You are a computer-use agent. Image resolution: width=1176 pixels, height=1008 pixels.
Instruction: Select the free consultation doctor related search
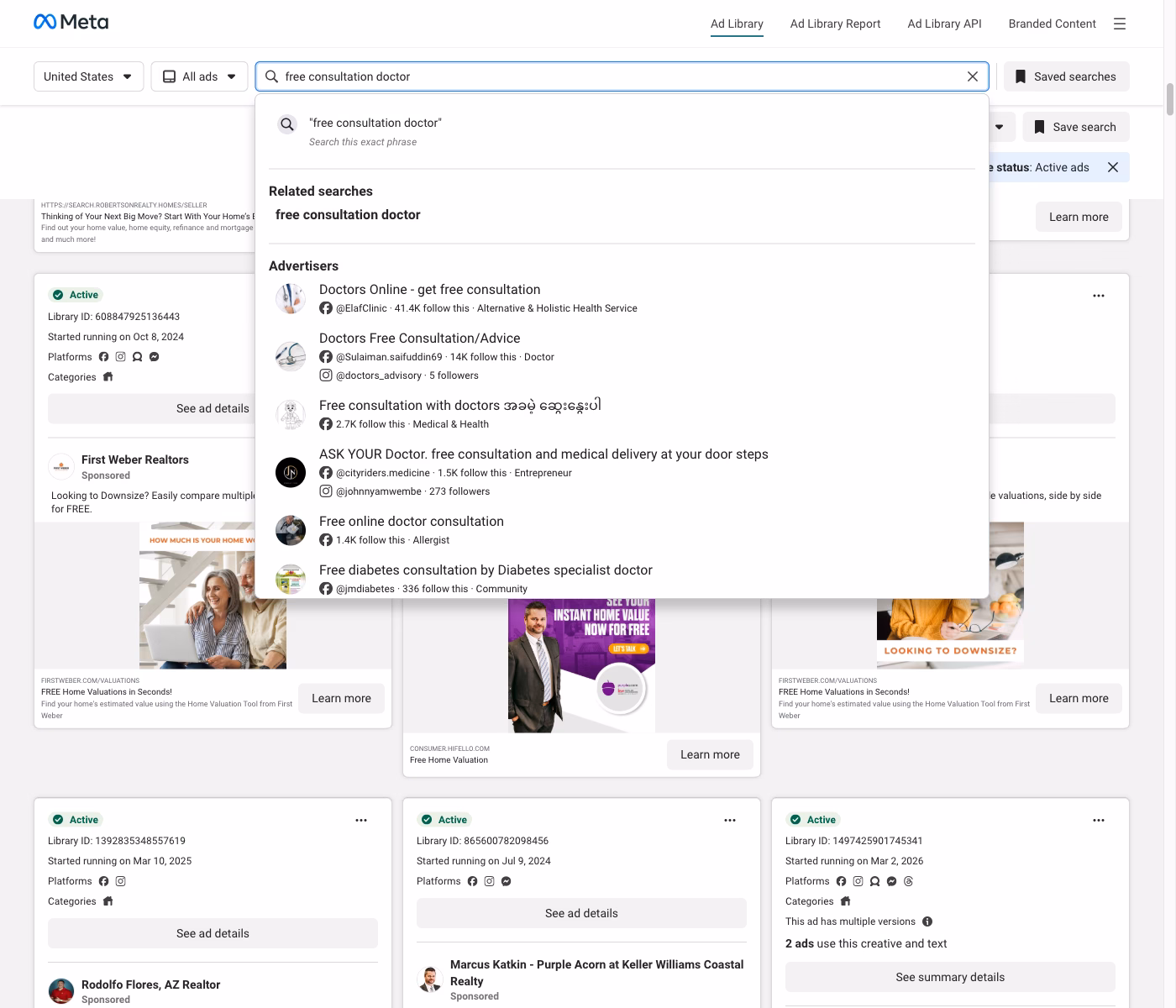coord(348,214)
